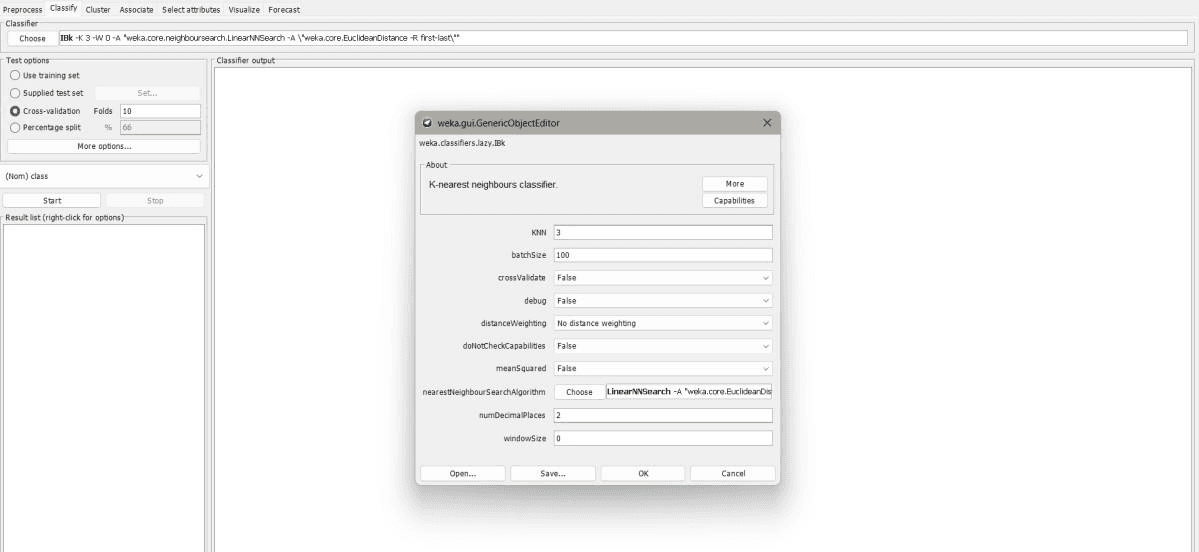
Task: Click More button in About section
Action: point(735,183)
